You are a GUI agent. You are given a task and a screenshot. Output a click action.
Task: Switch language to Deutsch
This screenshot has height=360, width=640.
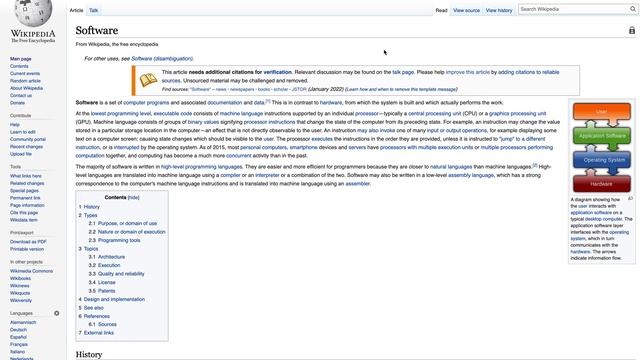click(18, 330)
